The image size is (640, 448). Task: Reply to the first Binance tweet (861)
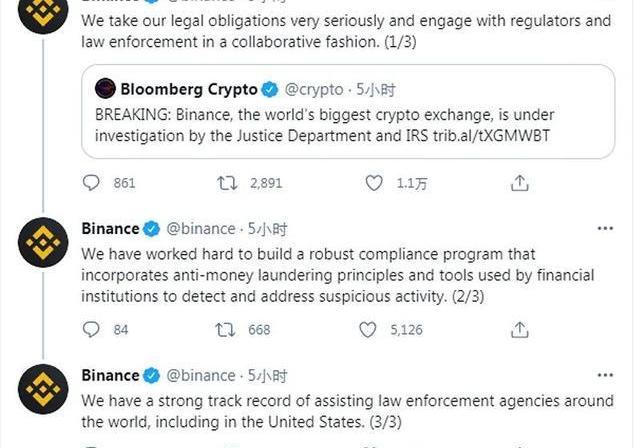pos(92,183)
